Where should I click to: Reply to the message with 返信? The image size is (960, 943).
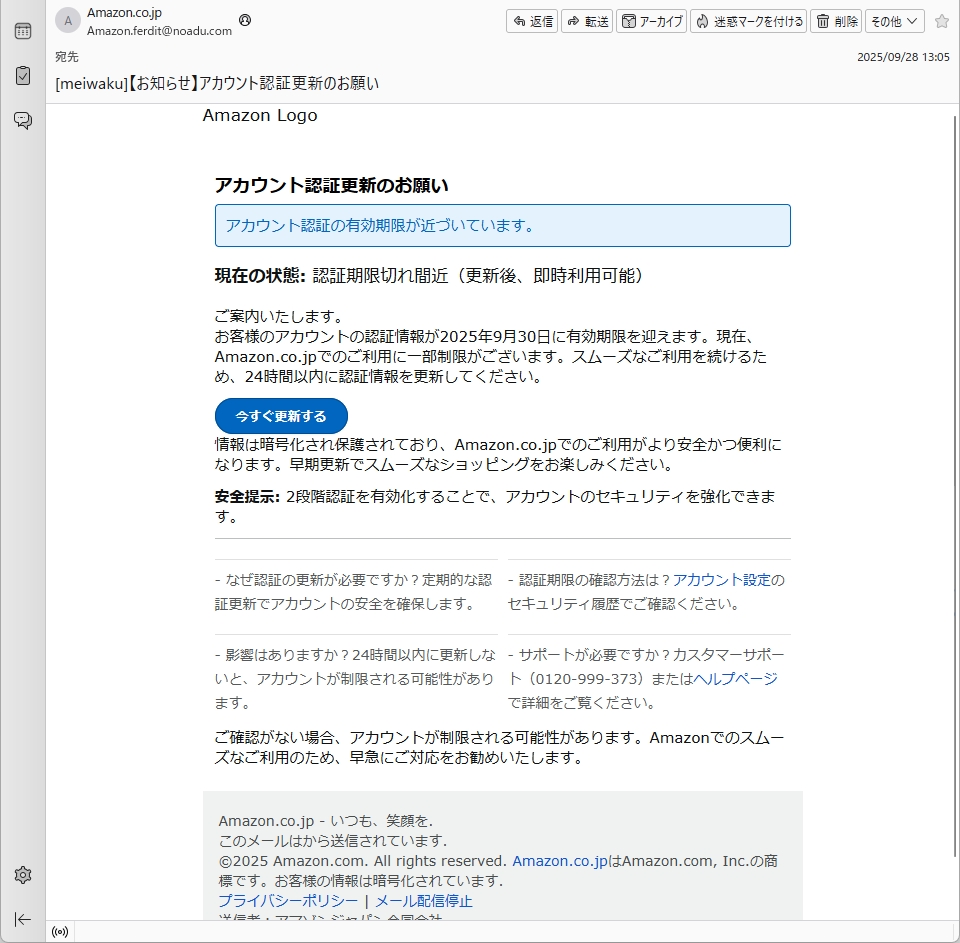point(532,21)
